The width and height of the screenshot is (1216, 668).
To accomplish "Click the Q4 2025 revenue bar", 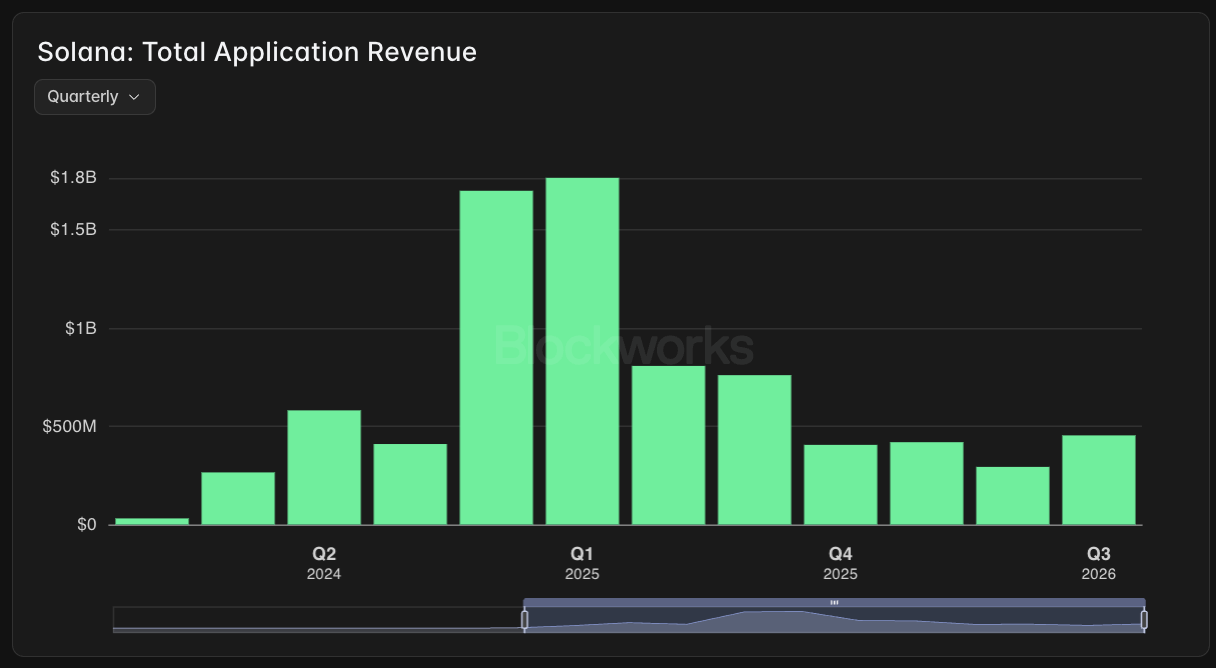I will coord(840,485).
